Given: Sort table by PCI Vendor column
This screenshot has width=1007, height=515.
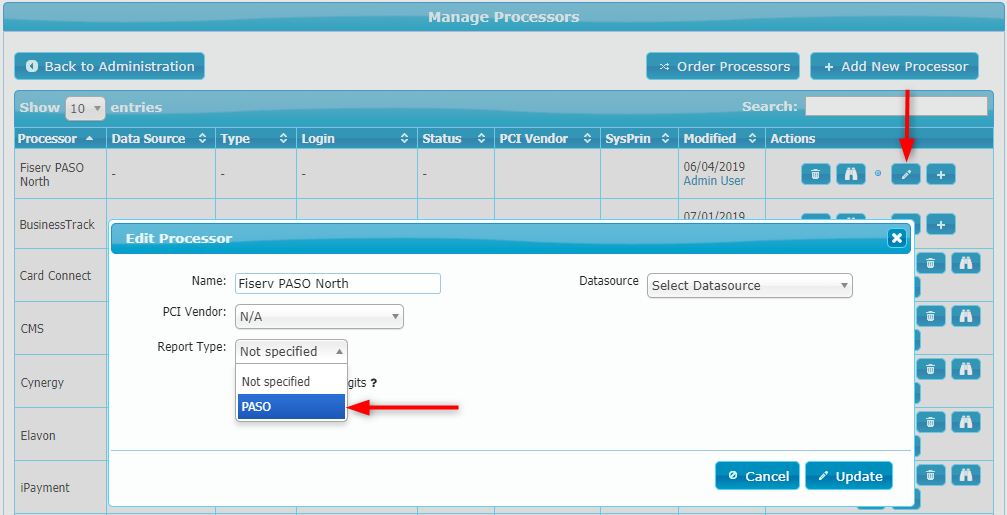Looking at the screenshot, I should point(547,139).
